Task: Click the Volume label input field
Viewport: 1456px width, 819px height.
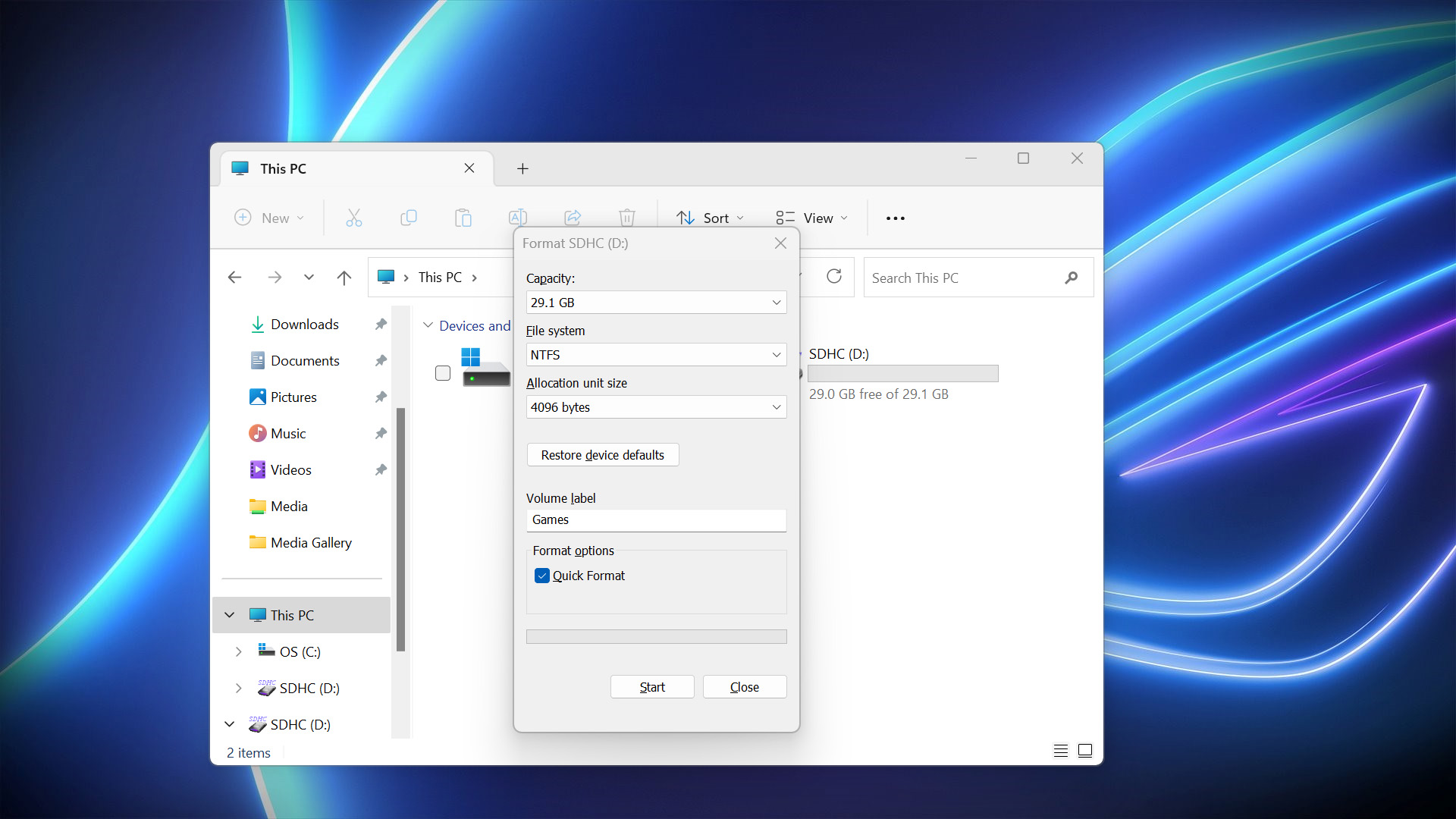Action: coord(655,519)
